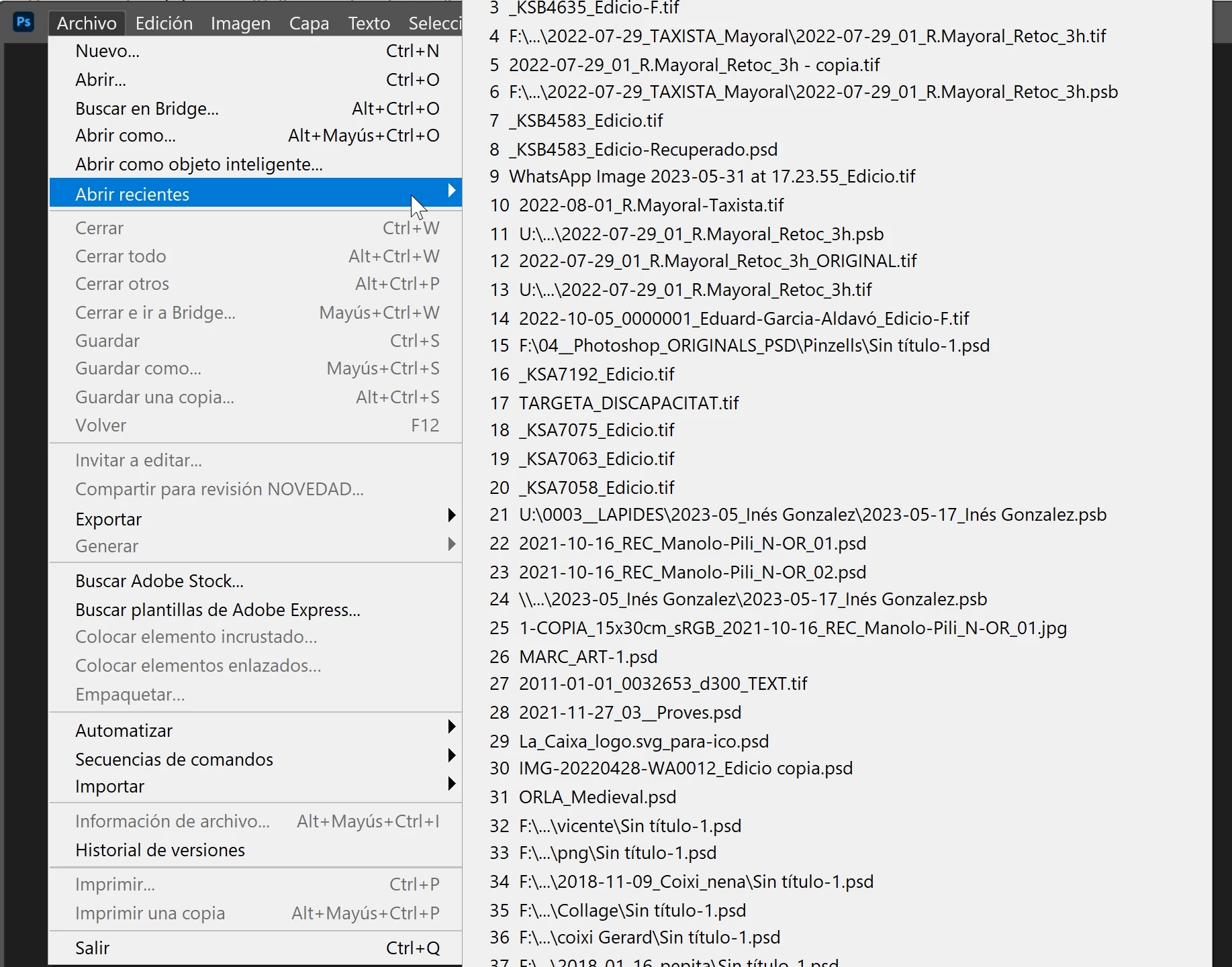The image size is (1232, 967).
Task: Choose Abrir como objeto inteligente...
Action: 256,164
